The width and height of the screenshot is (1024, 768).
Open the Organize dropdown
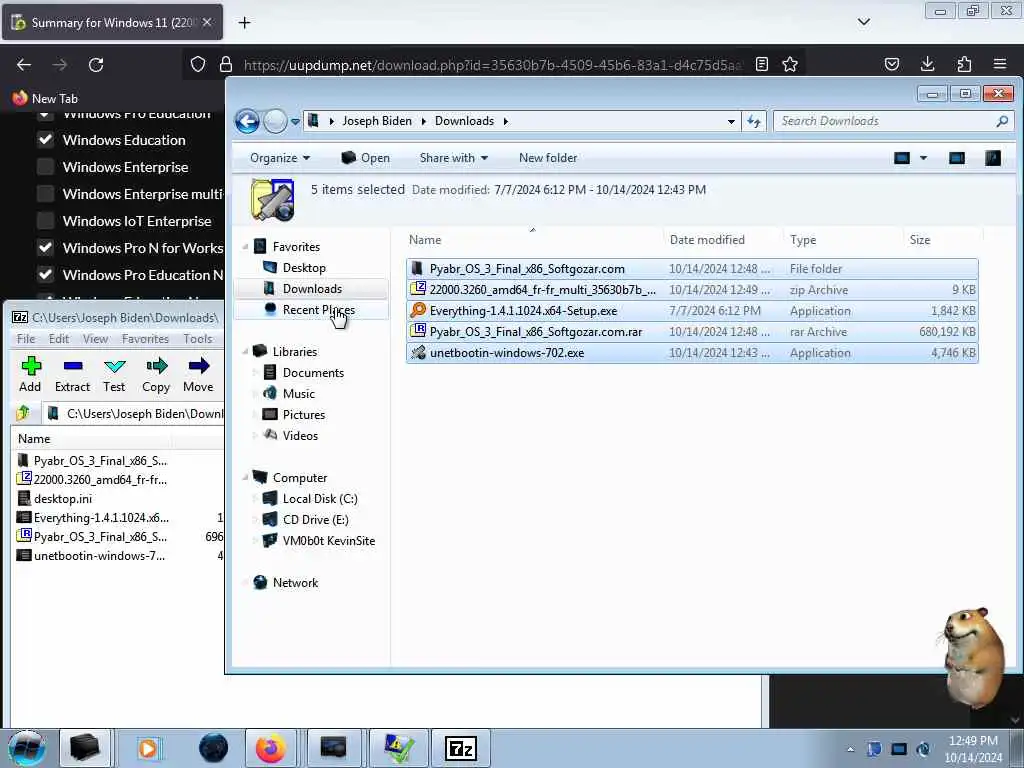point(280,158)
